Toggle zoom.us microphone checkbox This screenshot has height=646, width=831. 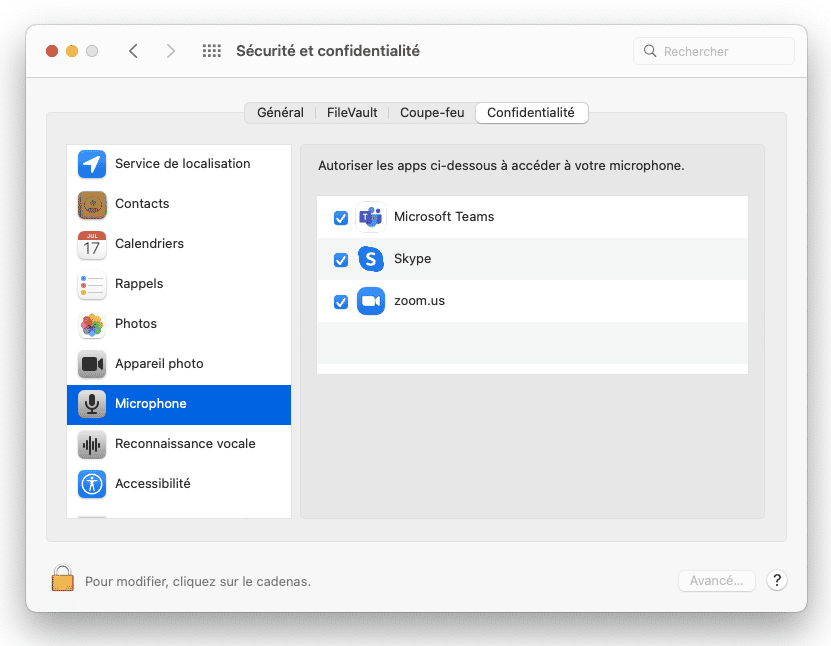(x=341, y=302)
